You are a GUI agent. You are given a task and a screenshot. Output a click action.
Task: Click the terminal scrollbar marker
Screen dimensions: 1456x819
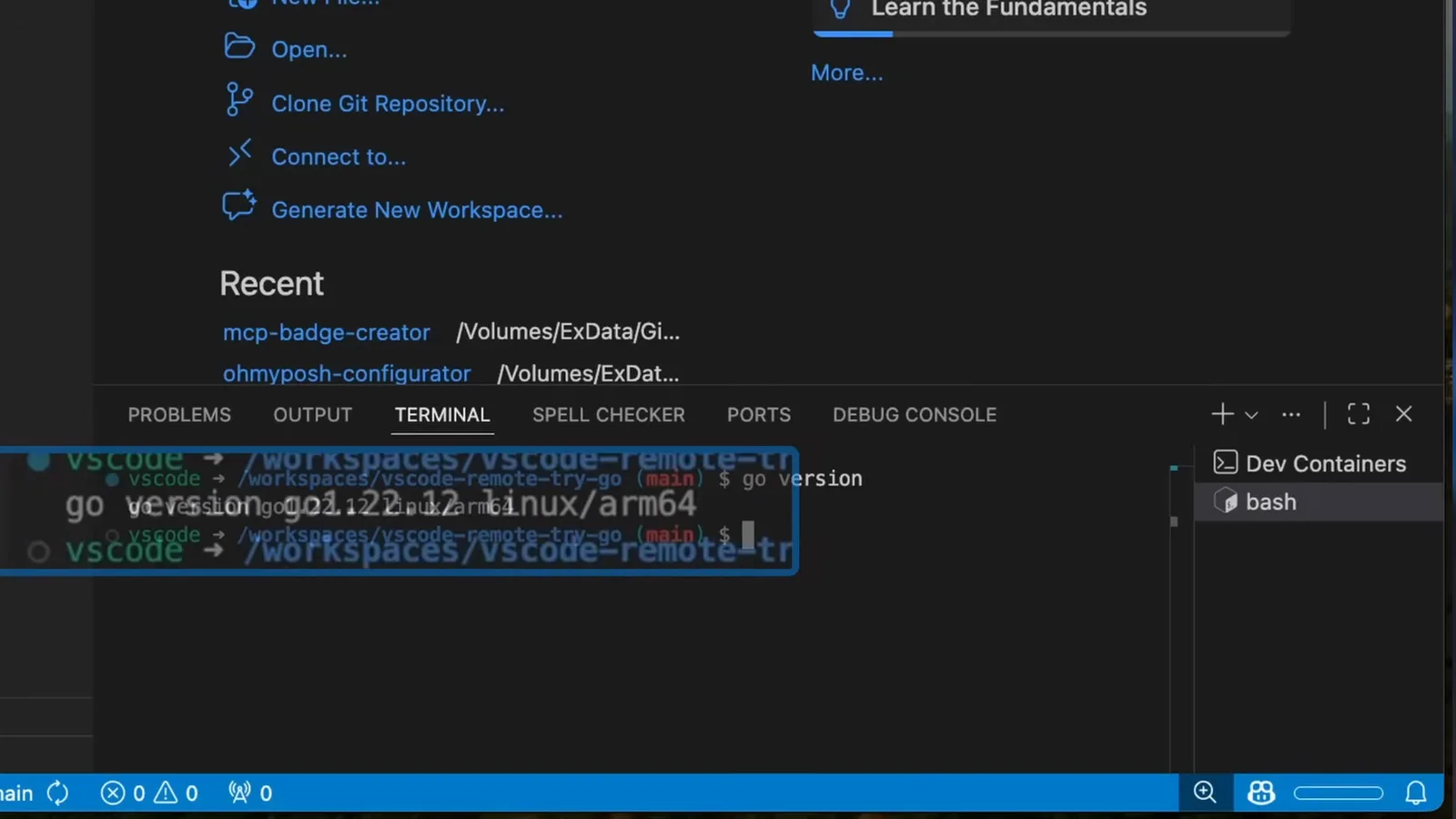tap(1174, 521)
